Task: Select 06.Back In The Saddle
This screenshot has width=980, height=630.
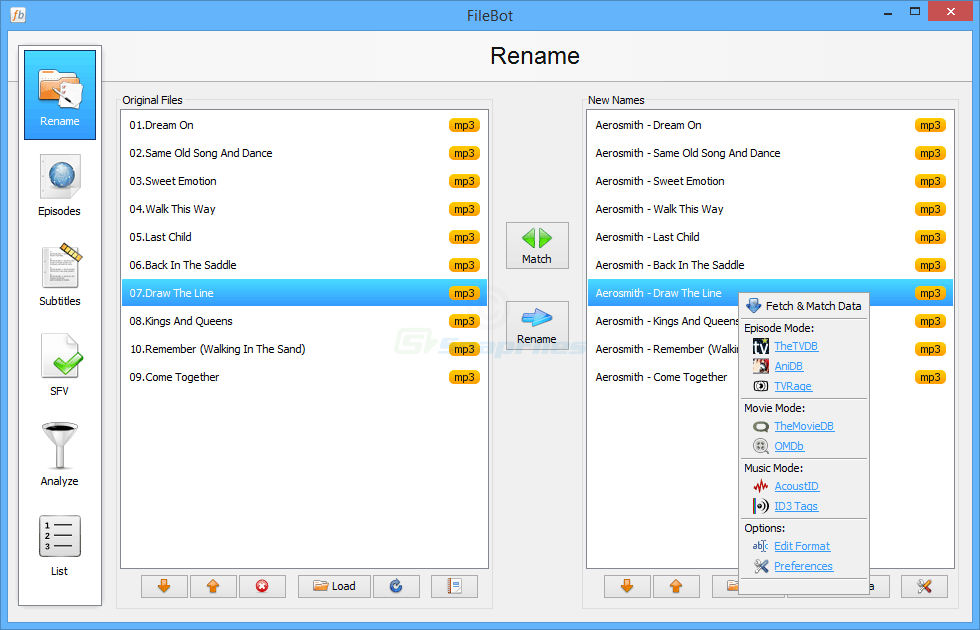Action: coord(304,265)
